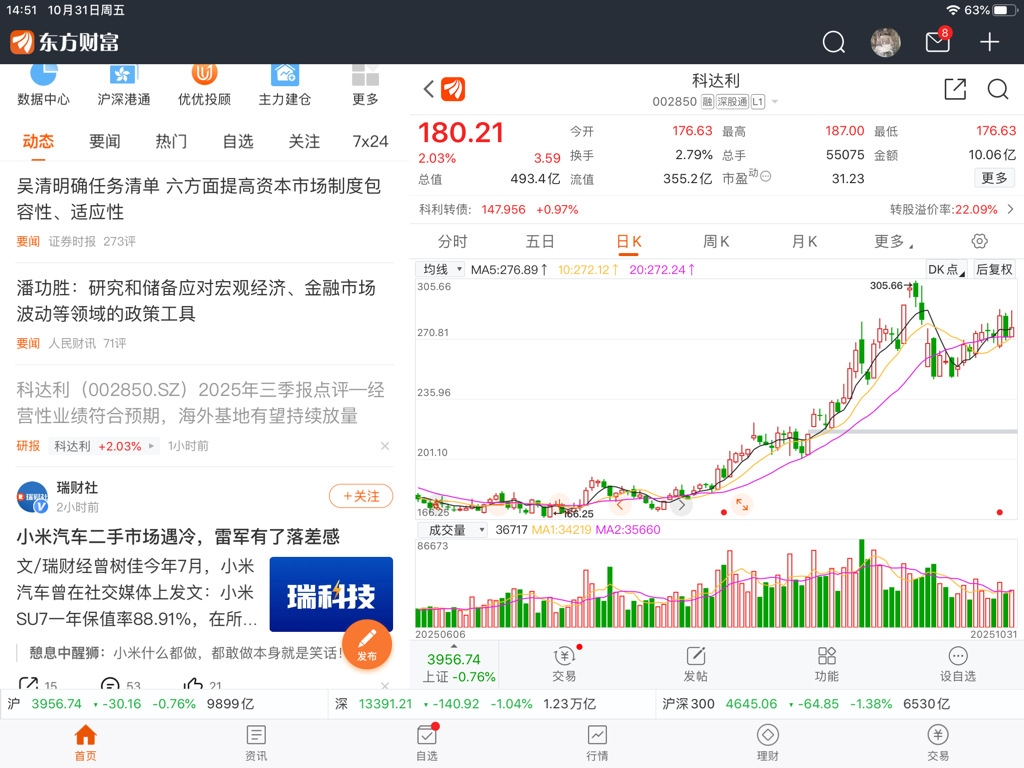Open 发帖 post icon under chart
This screenshot has height=768, width=1024.
click(696, 664)
